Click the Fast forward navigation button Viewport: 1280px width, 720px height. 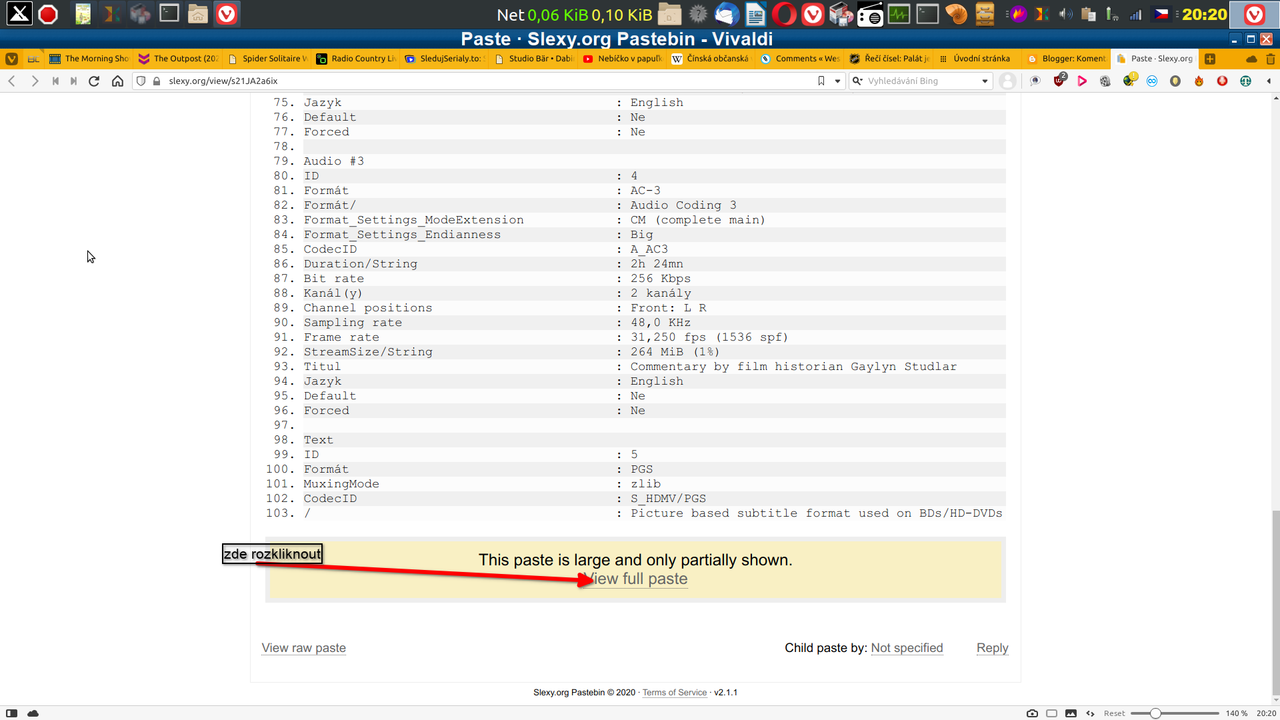[x=74, y=81]
